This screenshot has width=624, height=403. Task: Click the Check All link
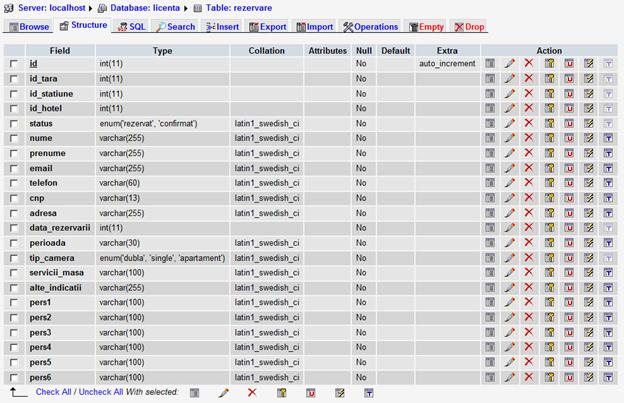point(55,392)
